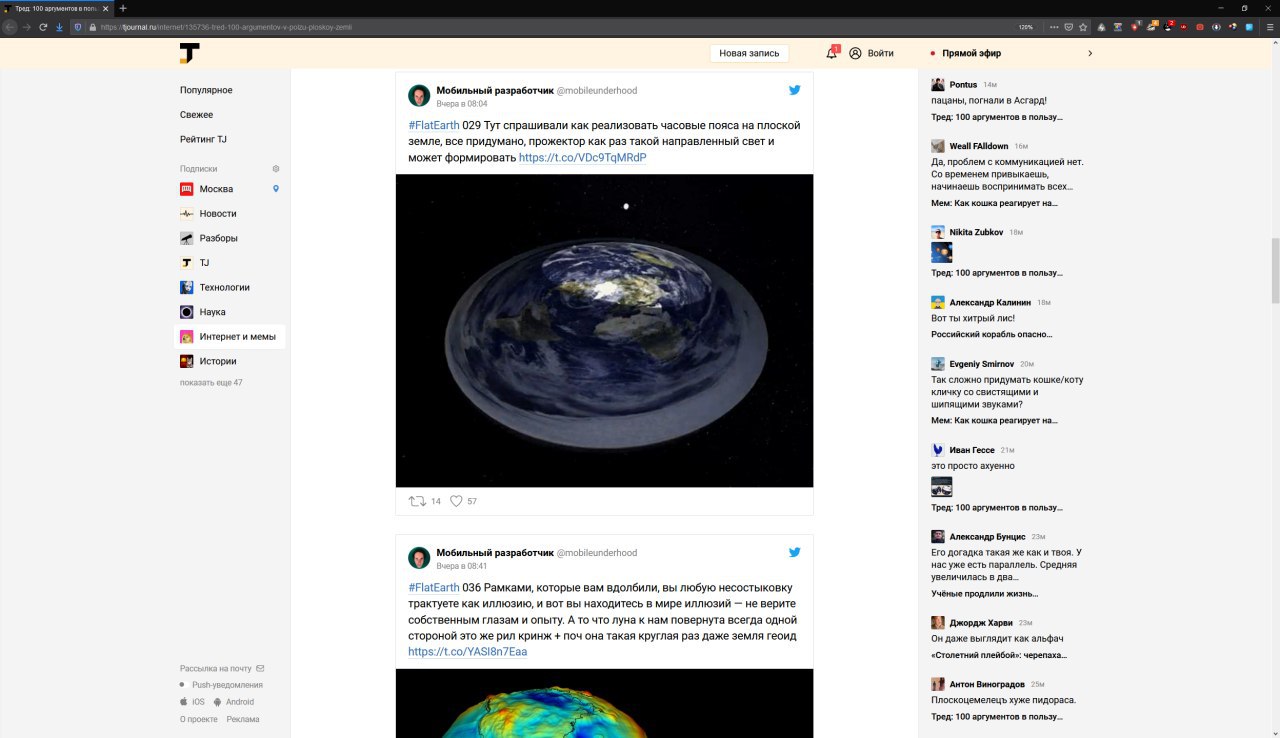
Task: Open Evgeniy Smirnov's profile in the feed
Action: 982,364
